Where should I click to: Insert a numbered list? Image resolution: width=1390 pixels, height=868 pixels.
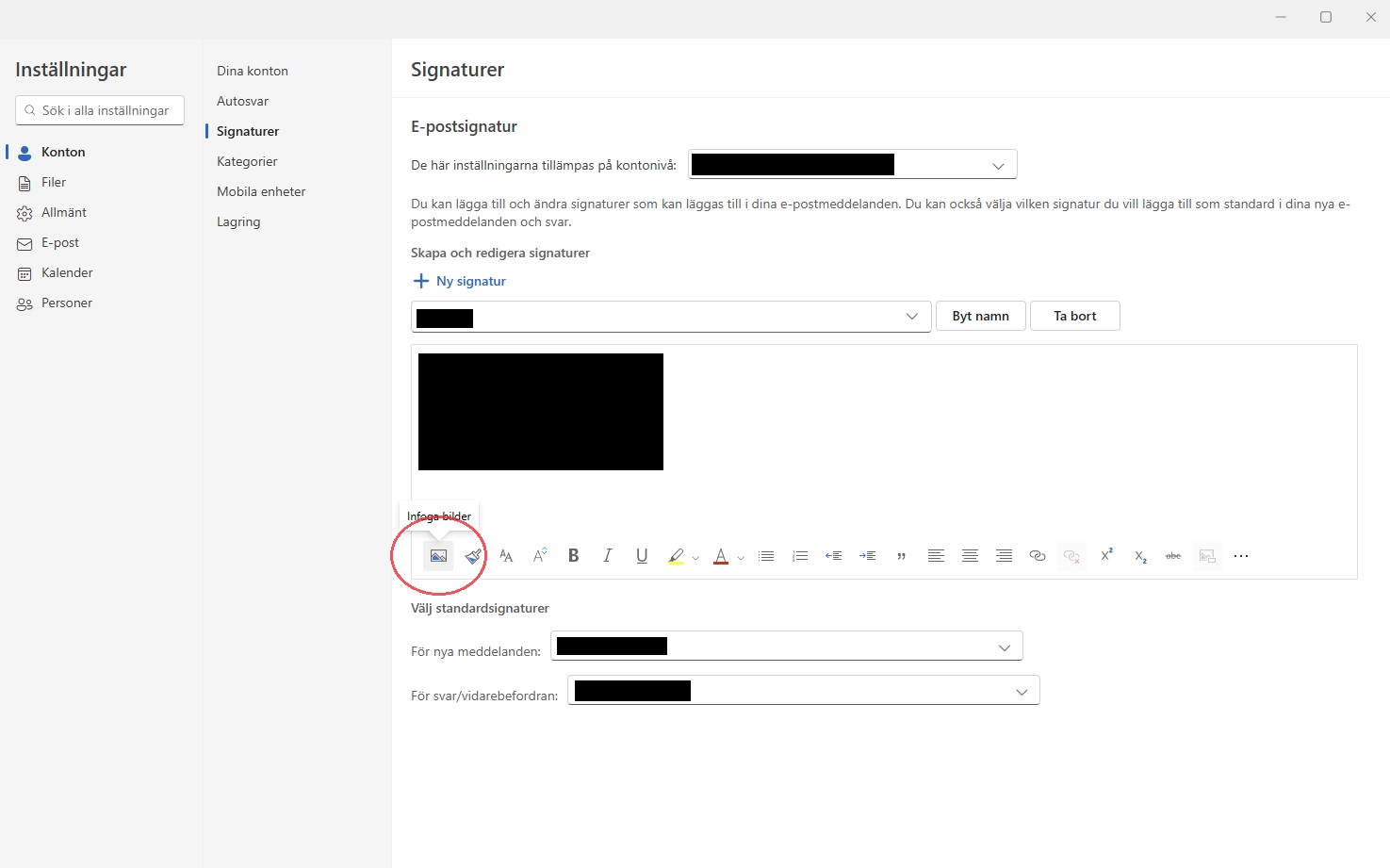pyautogui.click(x=800, y=556)
